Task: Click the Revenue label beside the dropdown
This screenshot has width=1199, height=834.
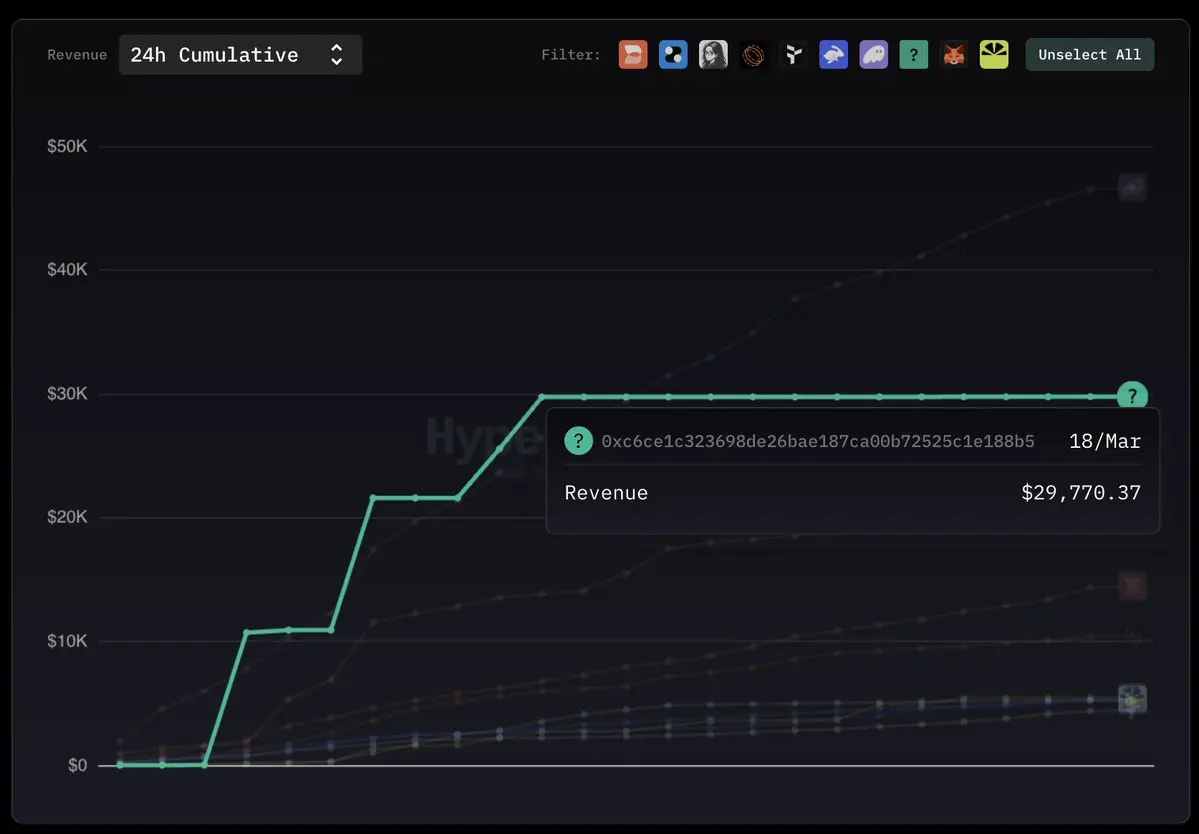Action: pyautogui.click(x=77, y=54)
